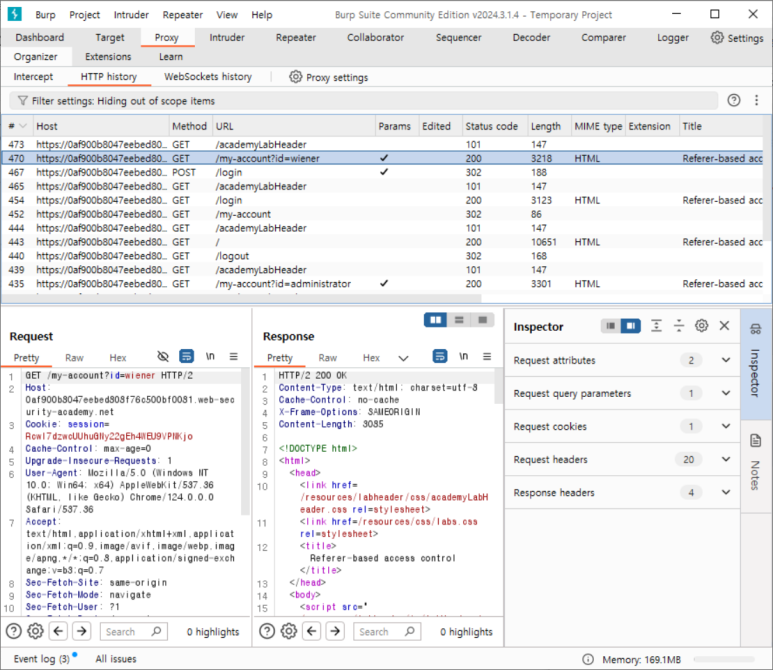Image resolution: width=773 pixels, height=670 pixels.
Task: Open Event log in status bar
Action: 42,659
